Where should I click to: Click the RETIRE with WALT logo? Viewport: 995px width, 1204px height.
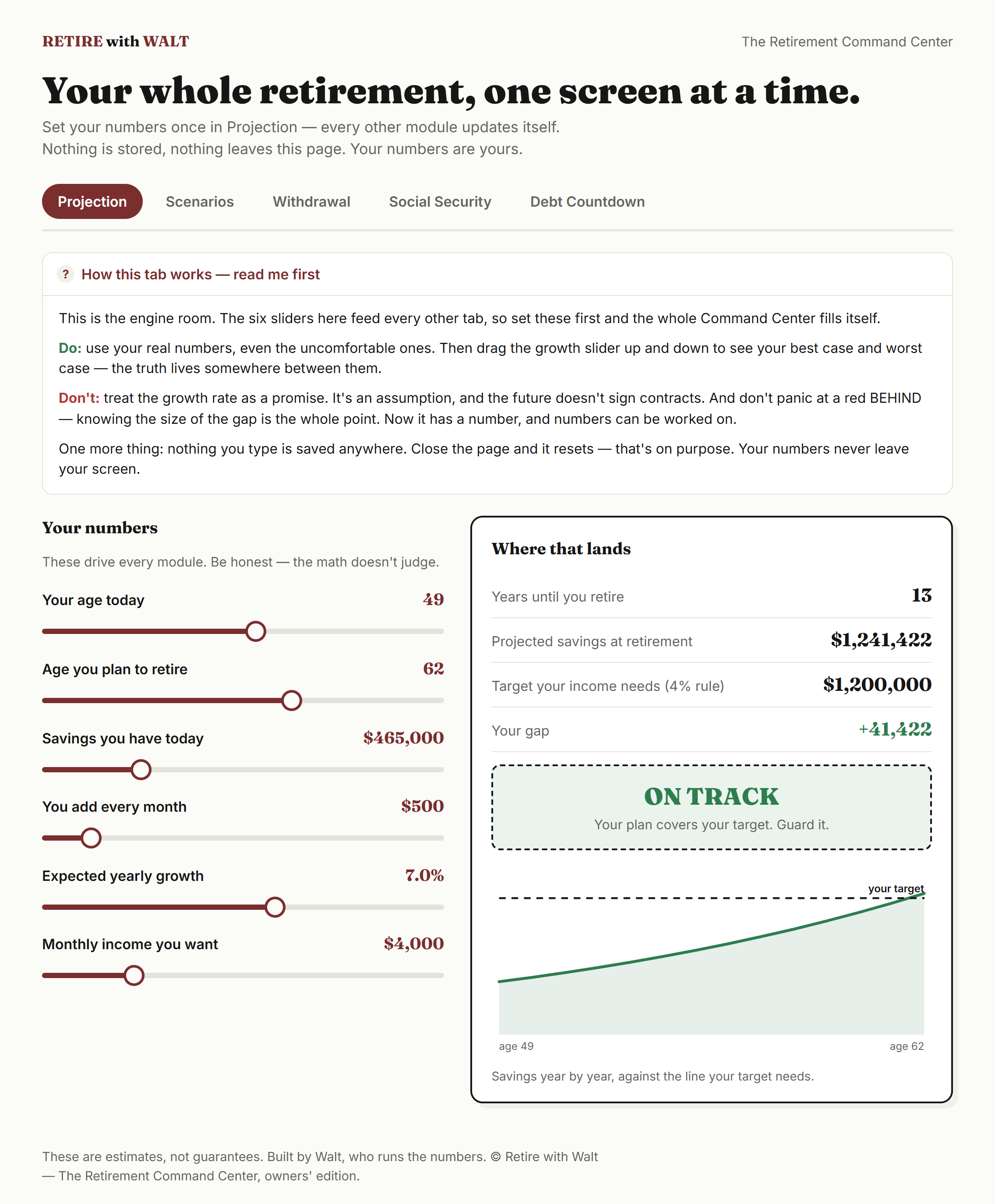116,41
